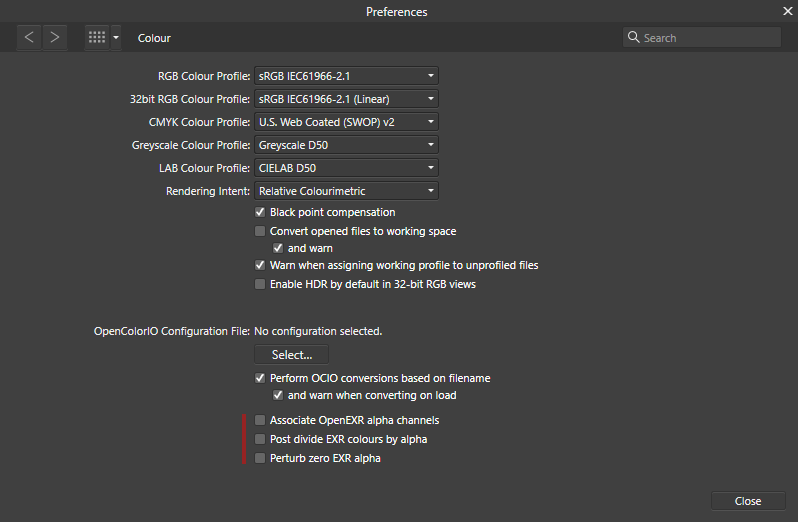Go back with the left arrow button

[x=29, y=38]
